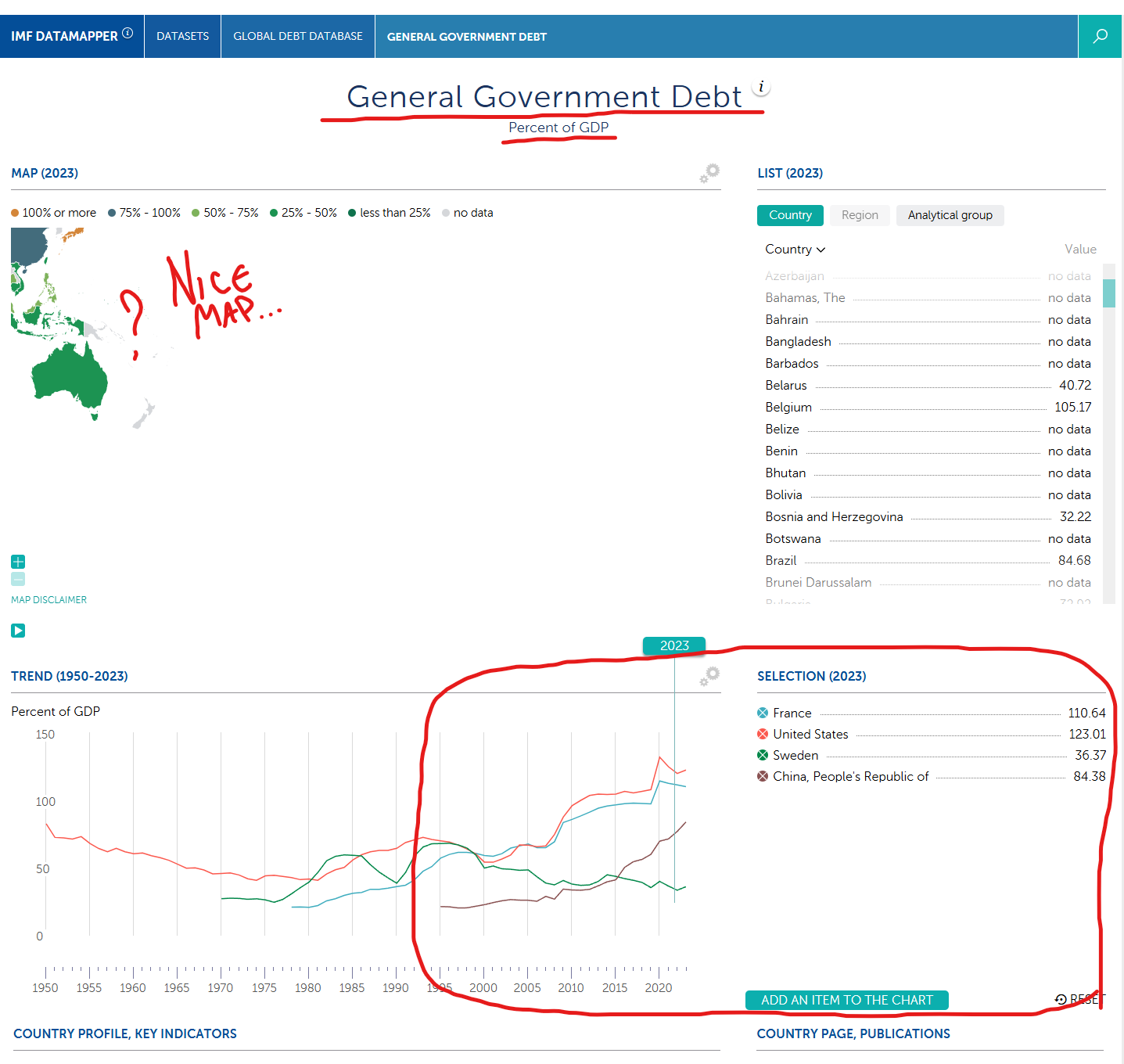Select Belgium in country list
1124x1064 pixels.
tap(928, 407)
